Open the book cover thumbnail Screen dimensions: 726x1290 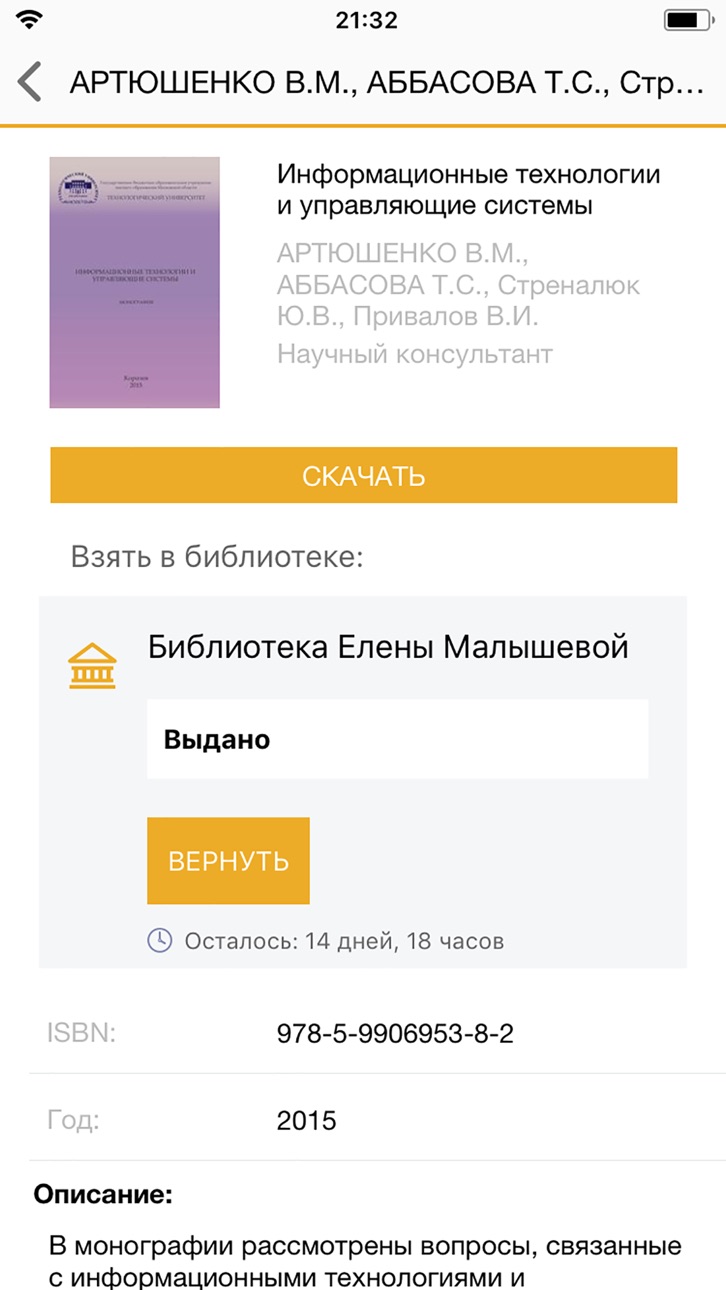click(x=135, y=282)
